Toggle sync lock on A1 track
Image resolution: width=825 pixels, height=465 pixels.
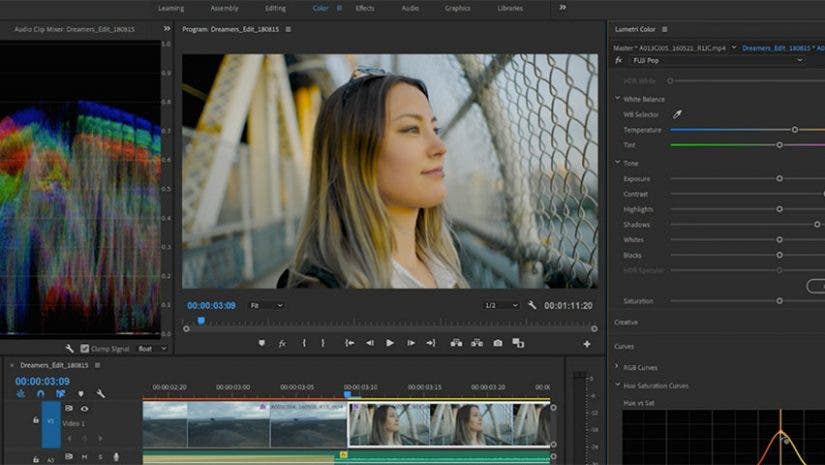pyautogui.click(x=69, y=456)
